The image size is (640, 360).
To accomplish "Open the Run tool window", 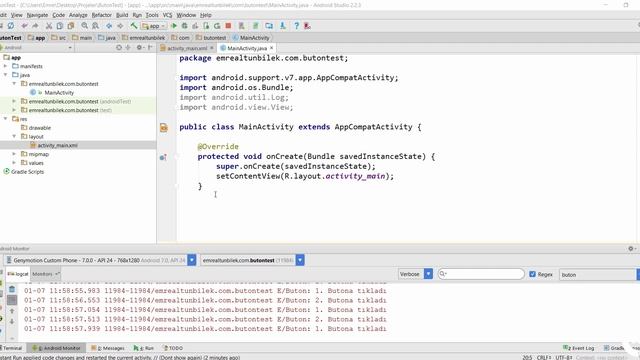I will click(144, 348).
